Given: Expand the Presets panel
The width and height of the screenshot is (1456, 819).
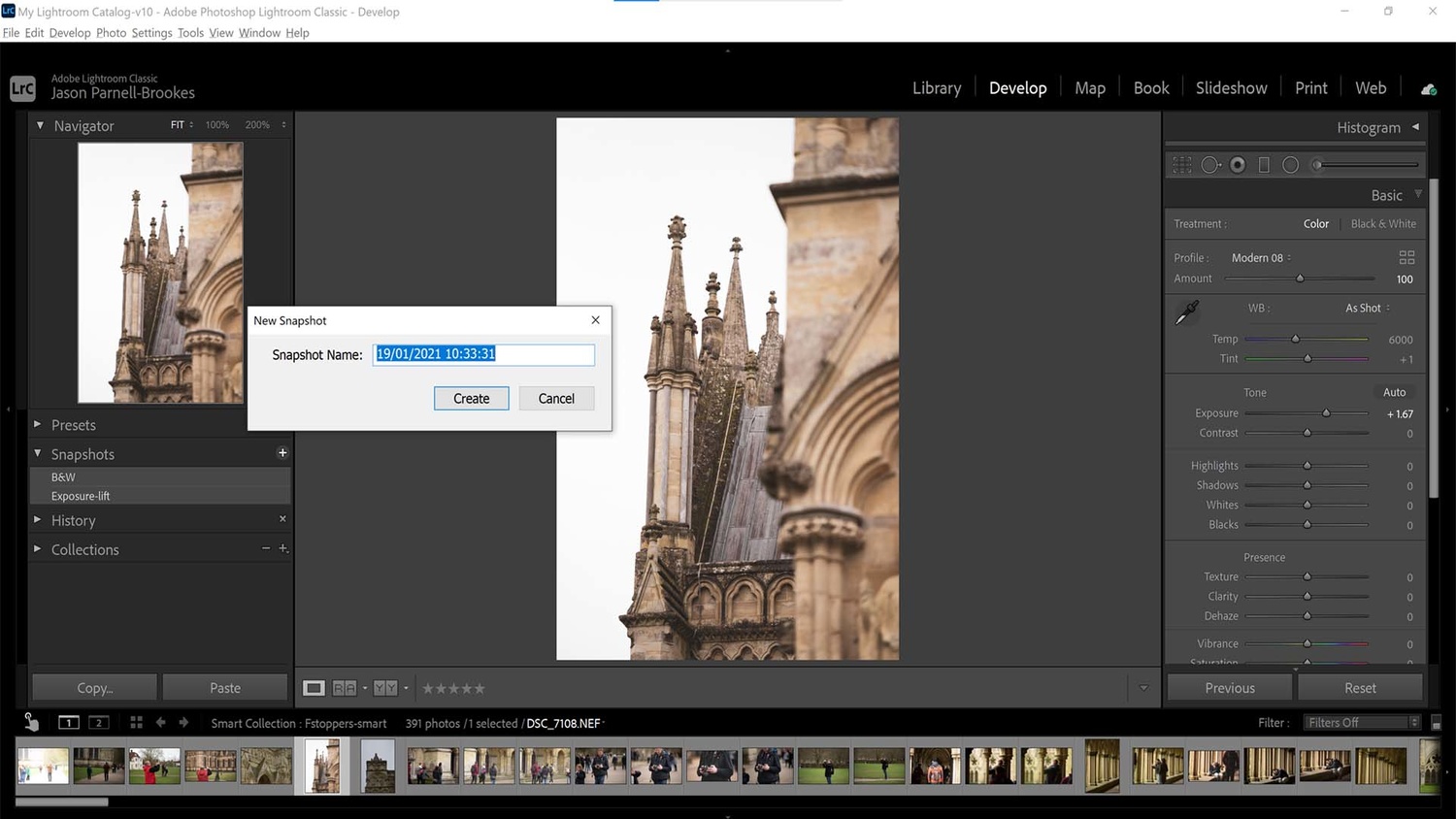Looking at the screenshot, I should pyautogui.click(x=74, y=425).
